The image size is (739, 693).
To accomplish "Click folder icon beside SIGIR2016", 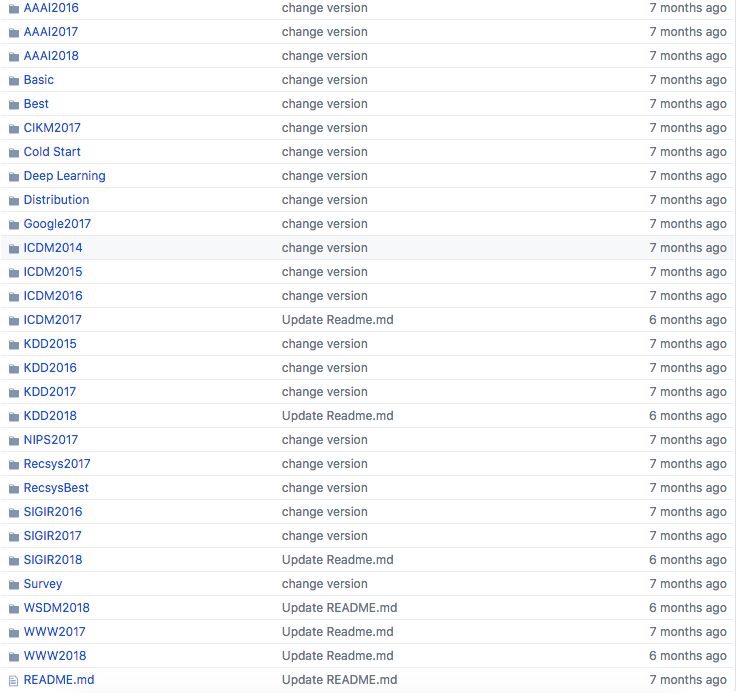I will coord(14,513).
